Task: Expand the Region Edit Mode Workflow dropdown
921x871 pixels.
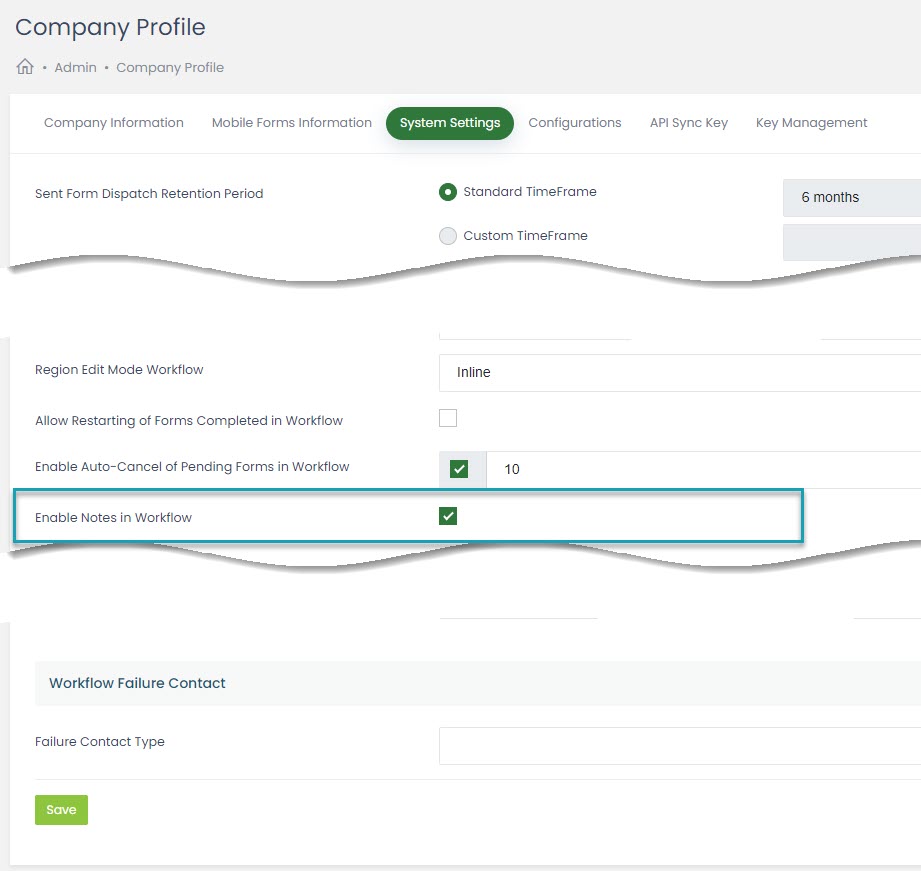Action: [679, 372]
